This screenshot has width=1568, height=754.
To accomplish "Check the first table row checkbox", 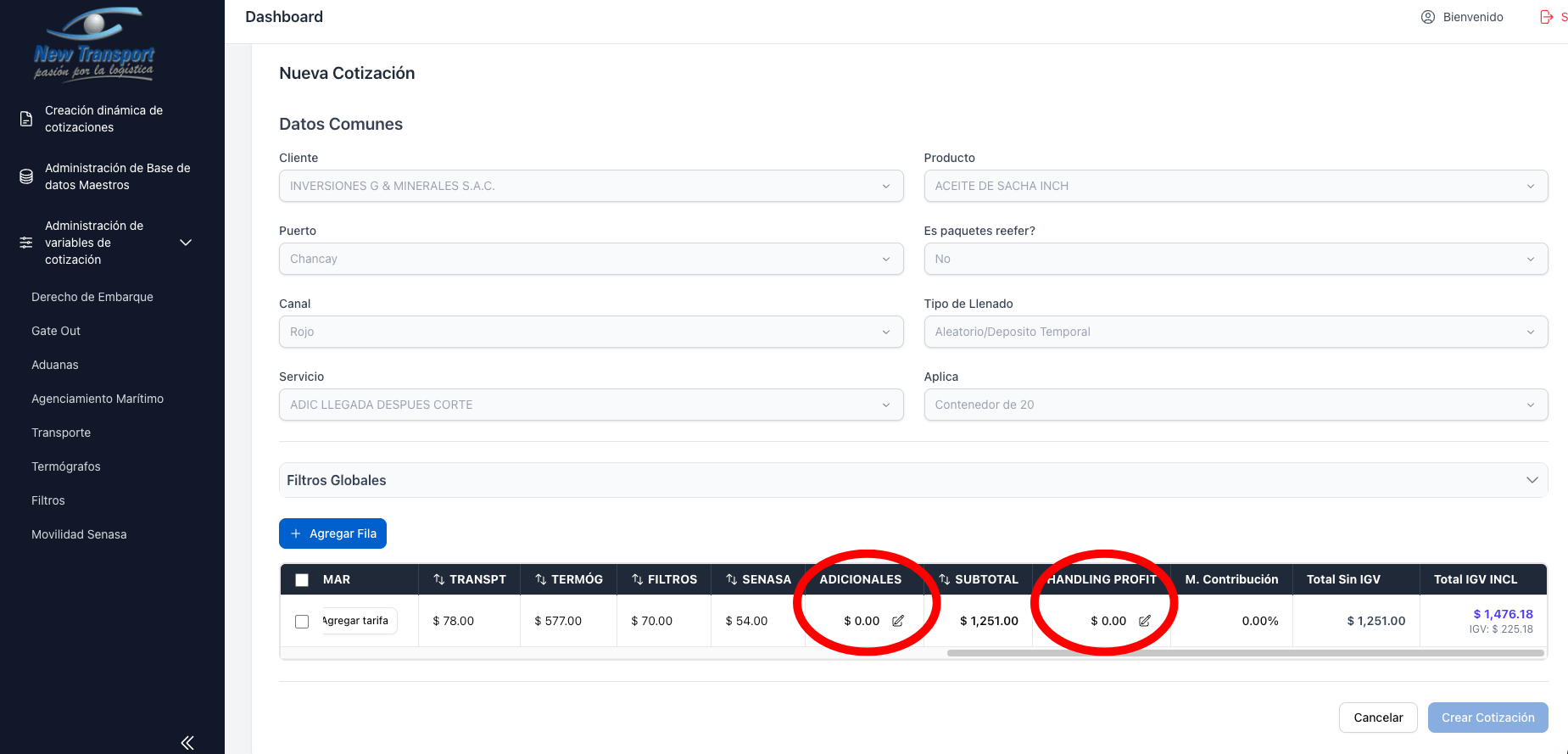I will tap(302, 622).
